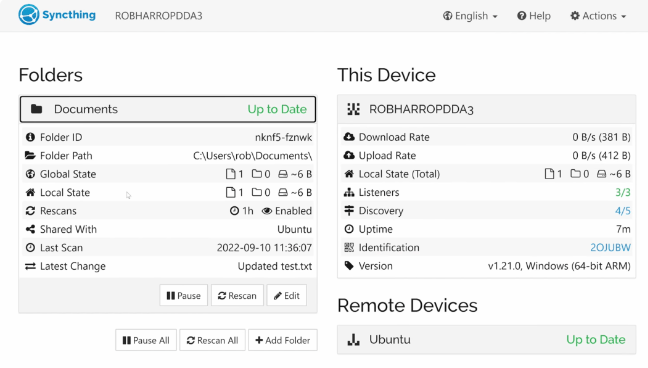This screenshot has width=648, height=368.
Task: Click the Up to Date status on Ubuntu
Action: coord(596,339)
